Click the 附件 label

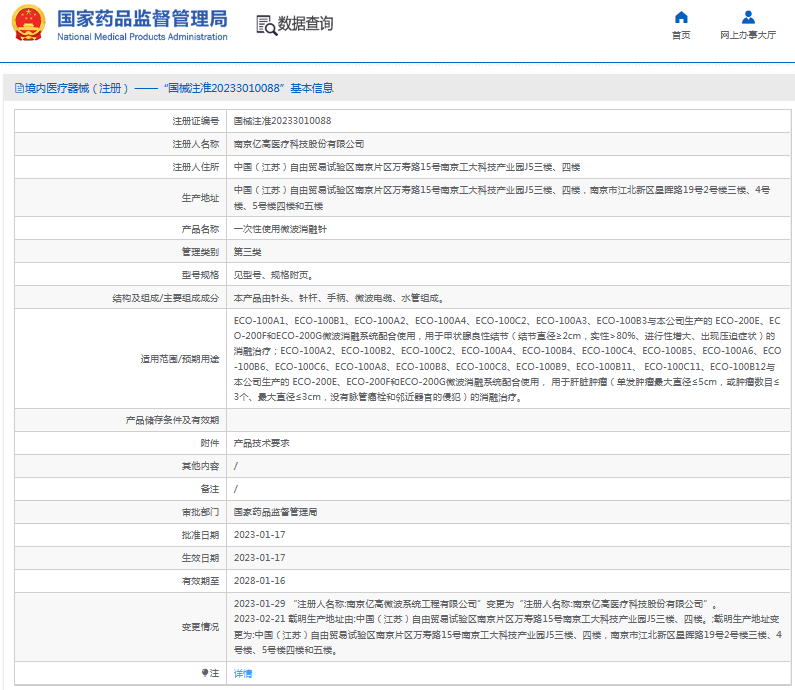(210, 443)
